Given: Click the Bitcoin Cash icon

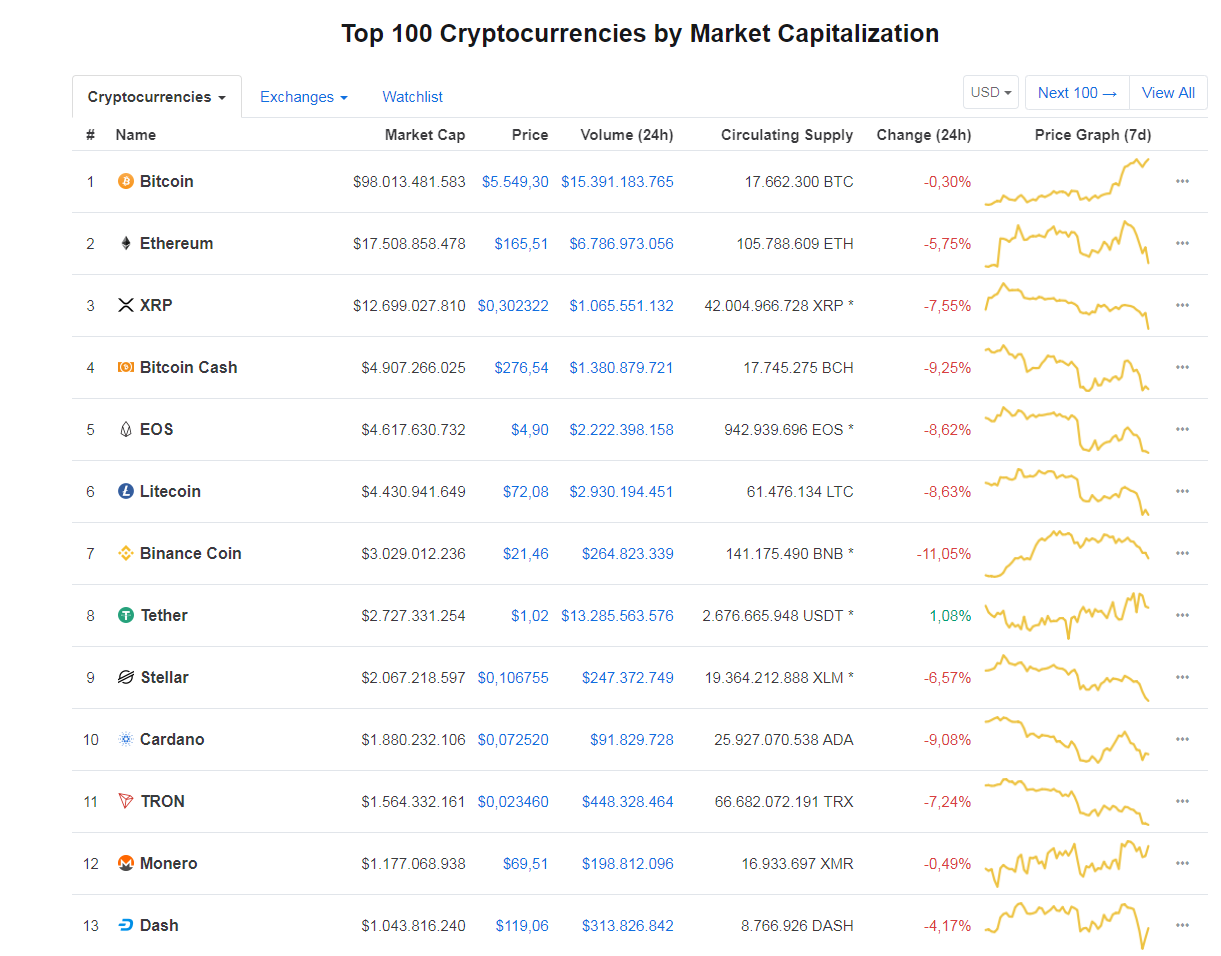Looking at the screenshot, I should pyautogui.click(x=124, y=367).
